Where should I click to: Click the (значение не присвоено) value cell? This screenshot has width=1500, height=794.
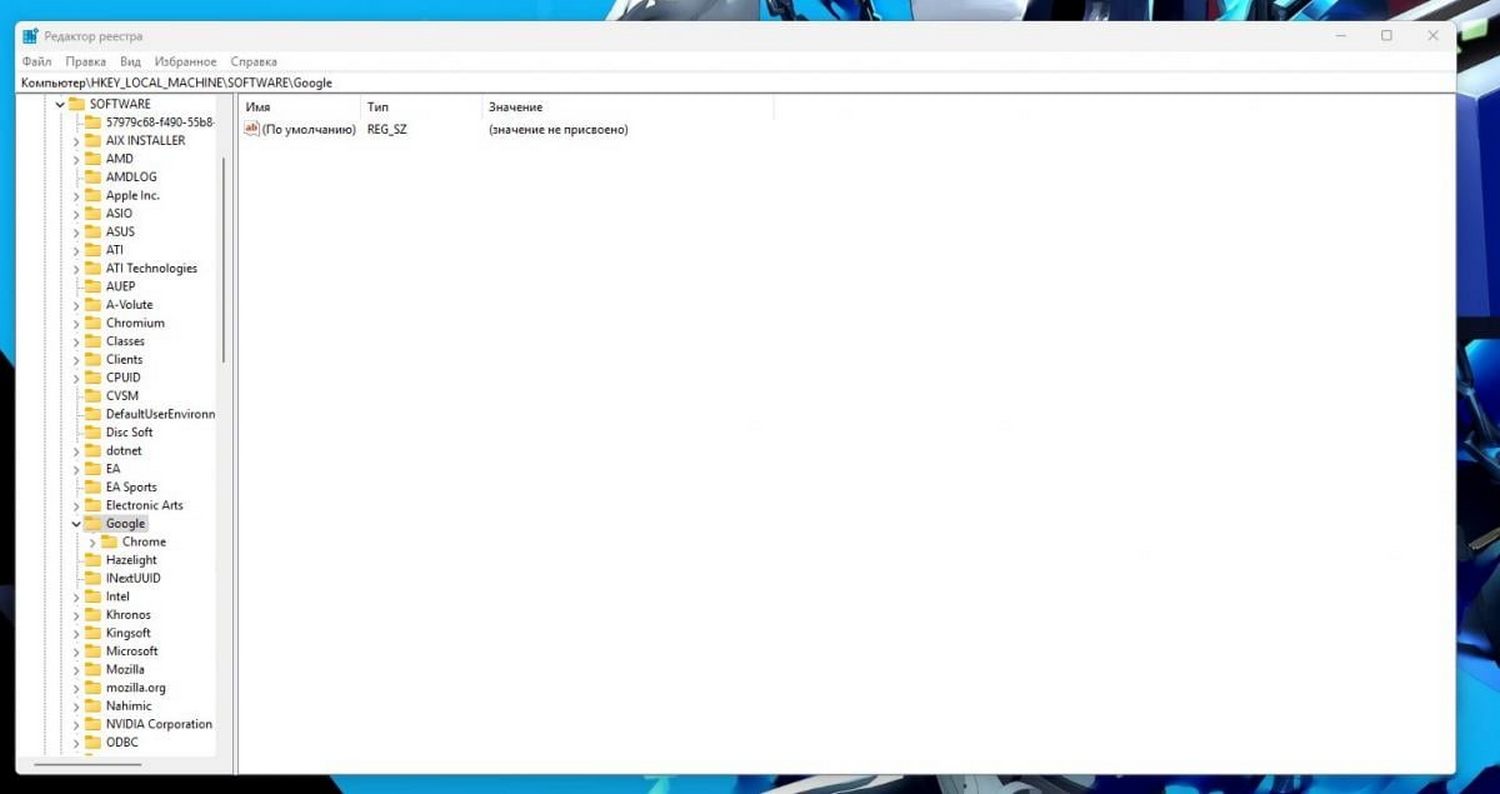pos(558,130)
